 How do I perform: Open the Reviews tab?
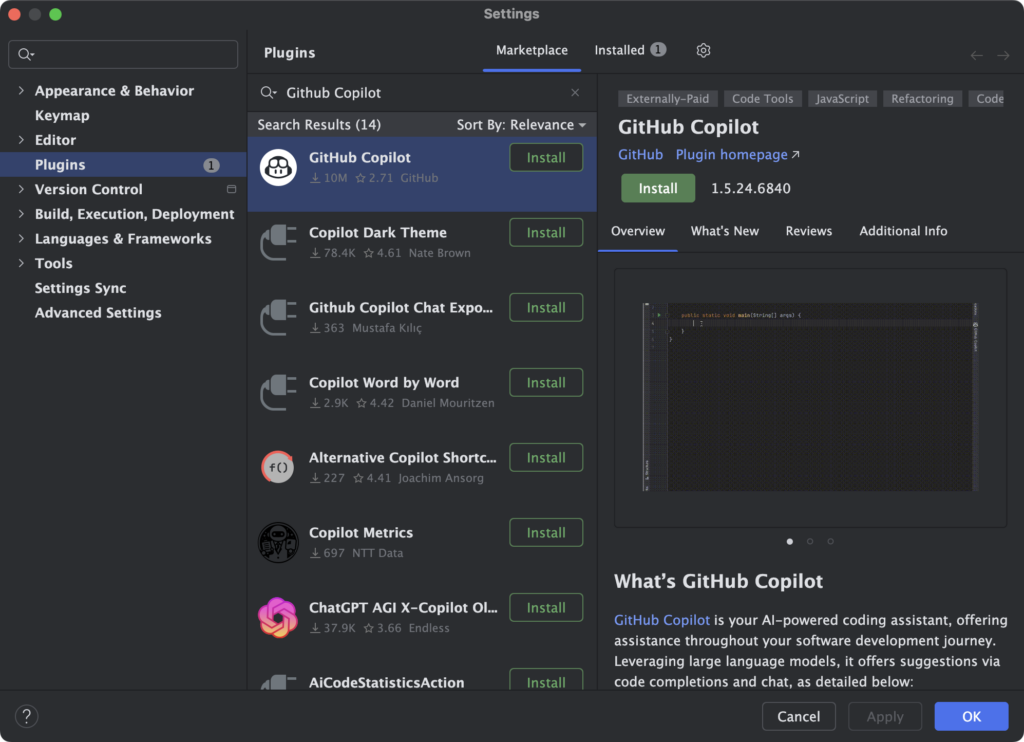coord(808,231)
